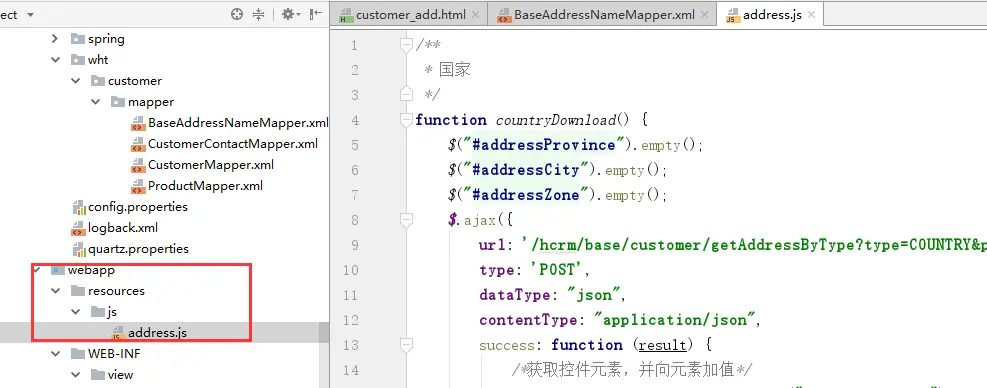This screenshot has width=987, height=388.
Task: Open quartz.properties file
Action: tap(138, 249)
